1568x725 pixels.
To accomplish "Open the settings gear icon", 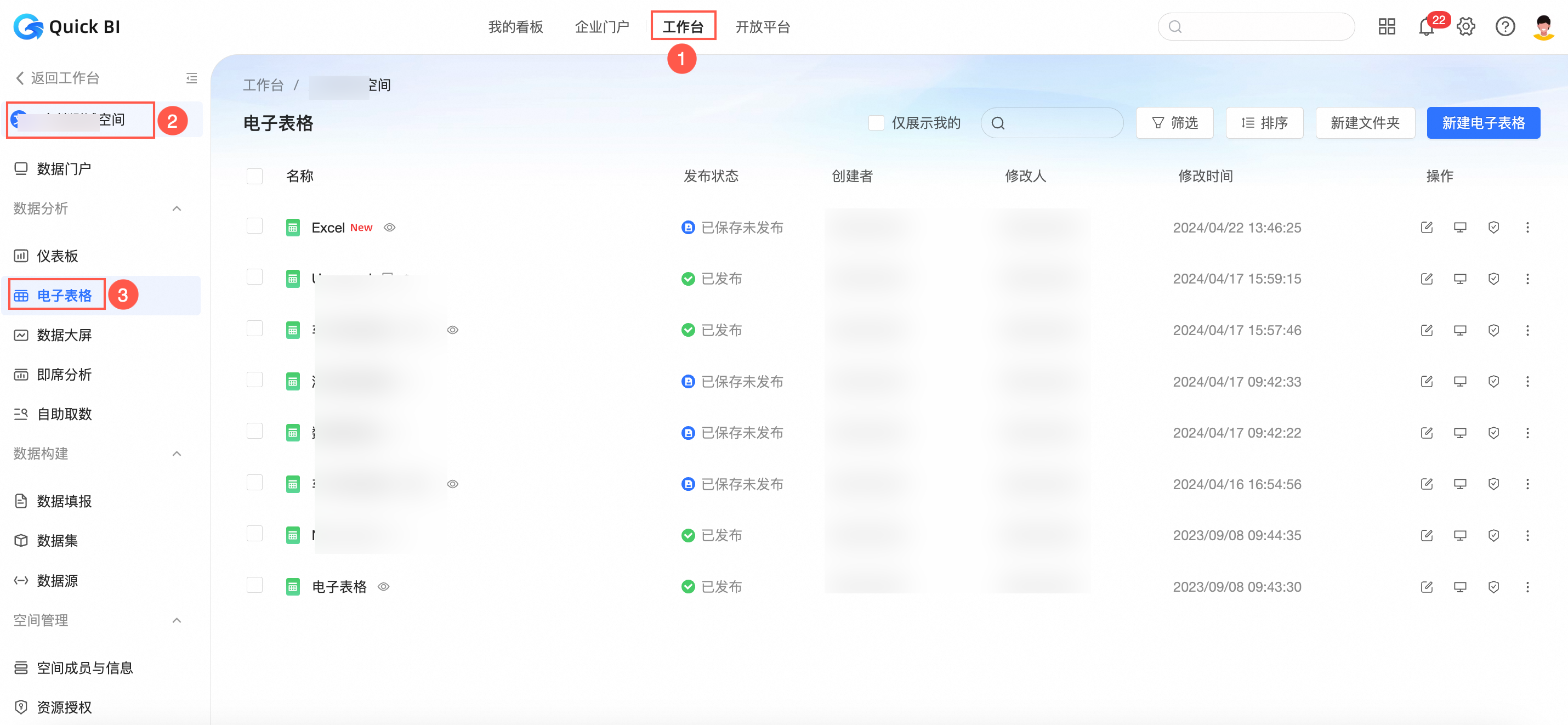I will pos(1465,27).
